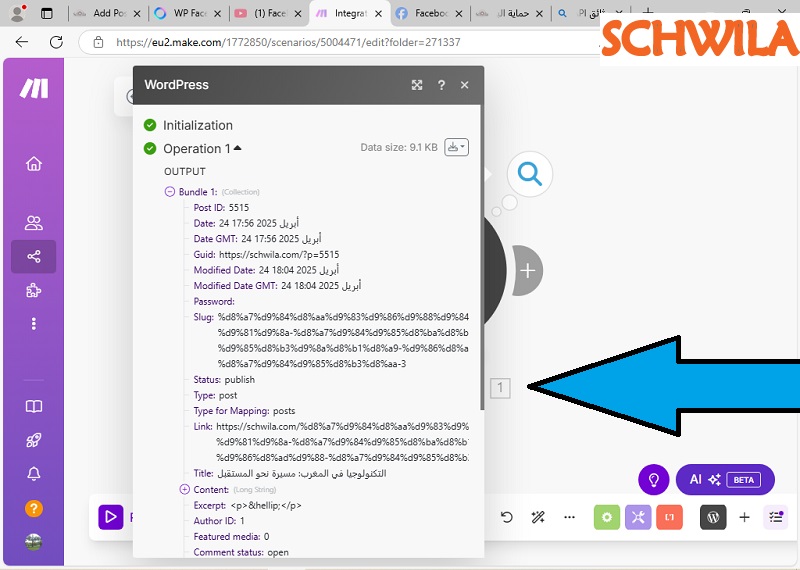Add a module with the plus semicircle
Viewport: 800px width, 570px height.
528,270
